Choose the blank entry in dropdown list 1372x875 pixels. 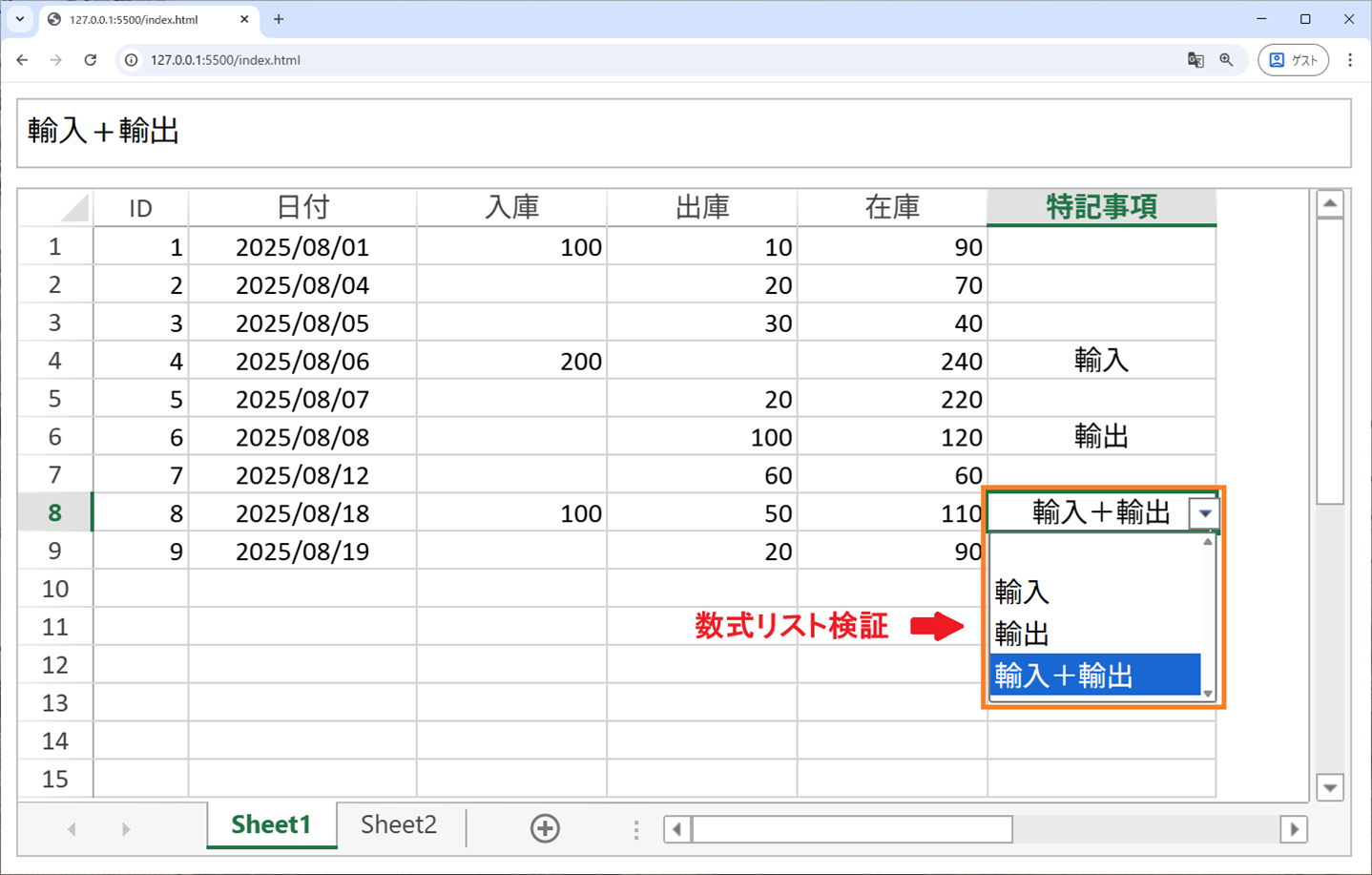click(x=1095, y=553)
